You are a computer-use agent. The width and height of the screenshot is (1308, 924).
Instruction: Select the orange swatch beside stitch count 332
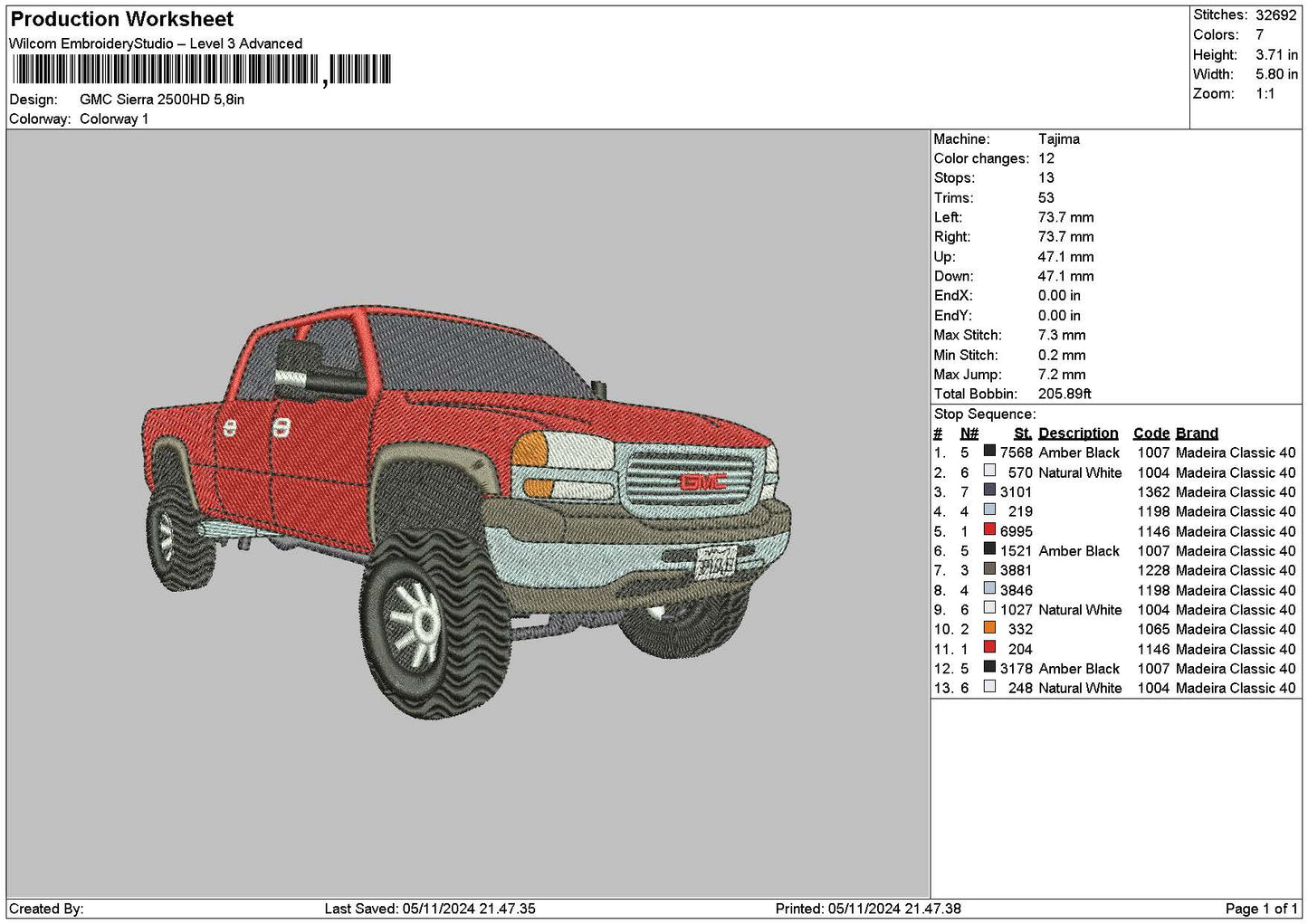coord(989,627)
